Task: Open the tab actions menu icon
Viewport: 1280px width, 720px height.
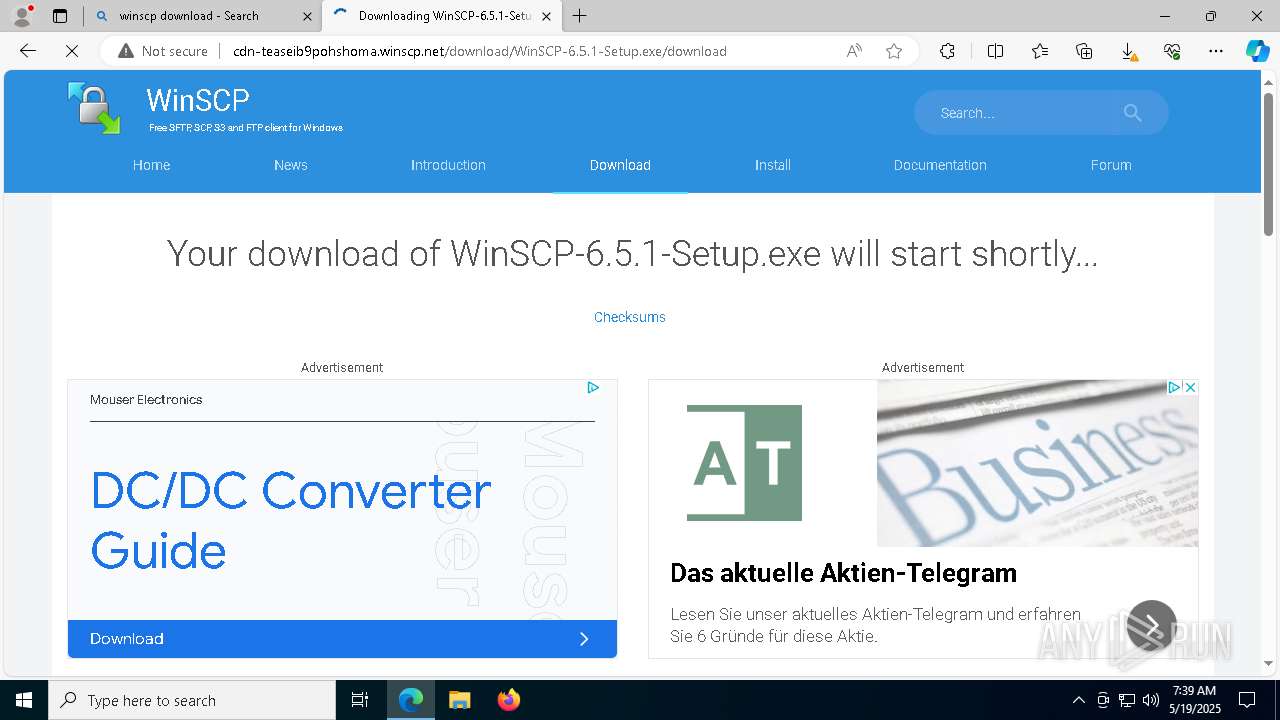Action: 60,16
